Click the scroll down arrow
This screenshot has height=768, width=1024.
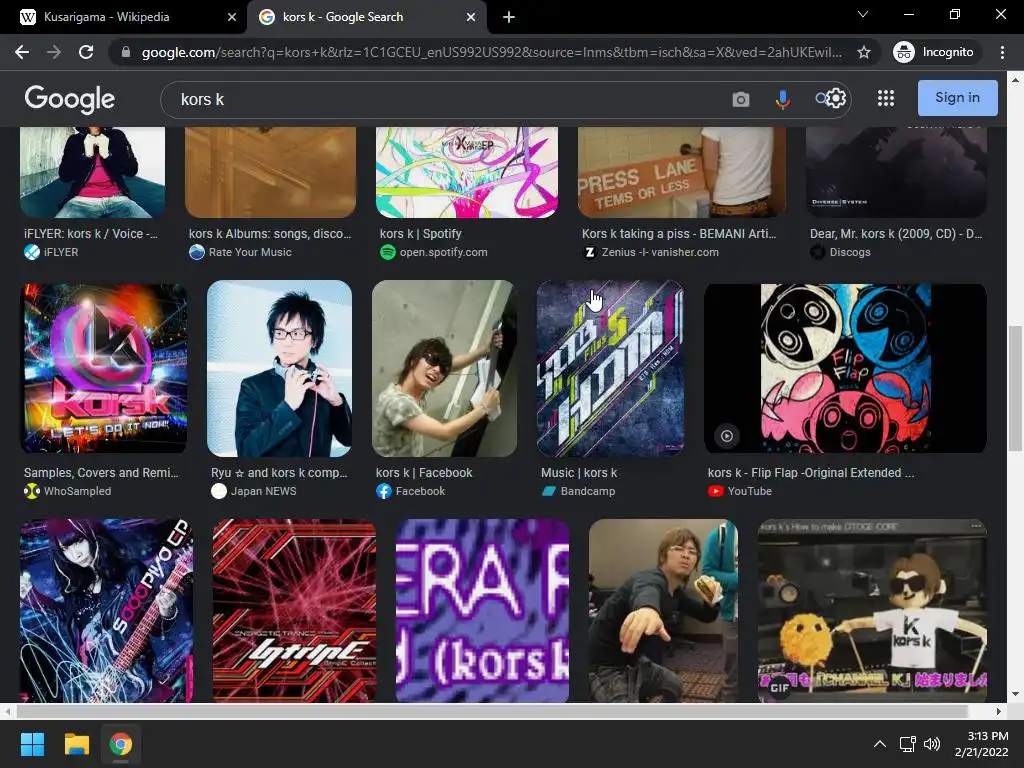coord(1015,694)
